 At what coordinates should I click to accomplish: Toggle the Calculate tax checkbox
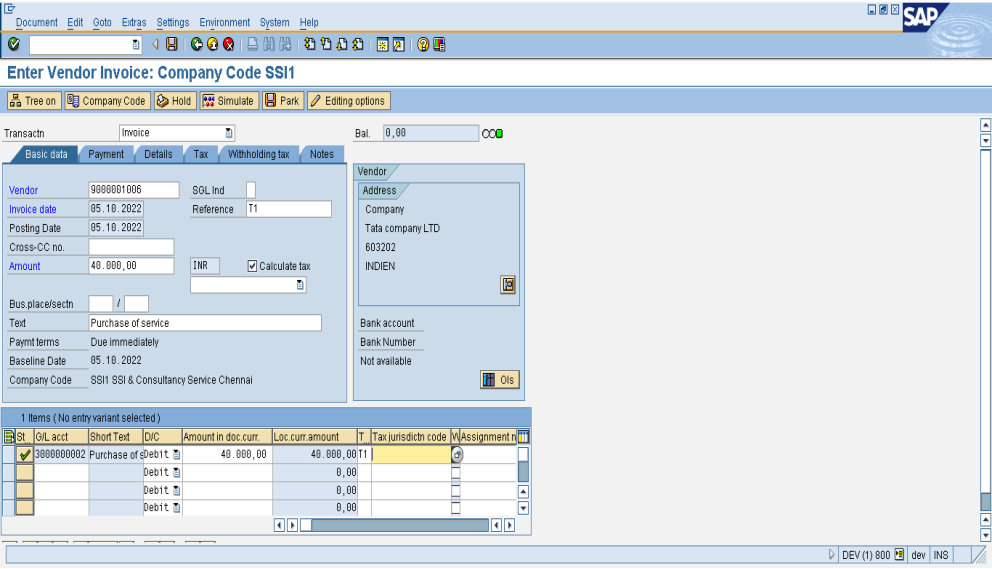[252, 266]
